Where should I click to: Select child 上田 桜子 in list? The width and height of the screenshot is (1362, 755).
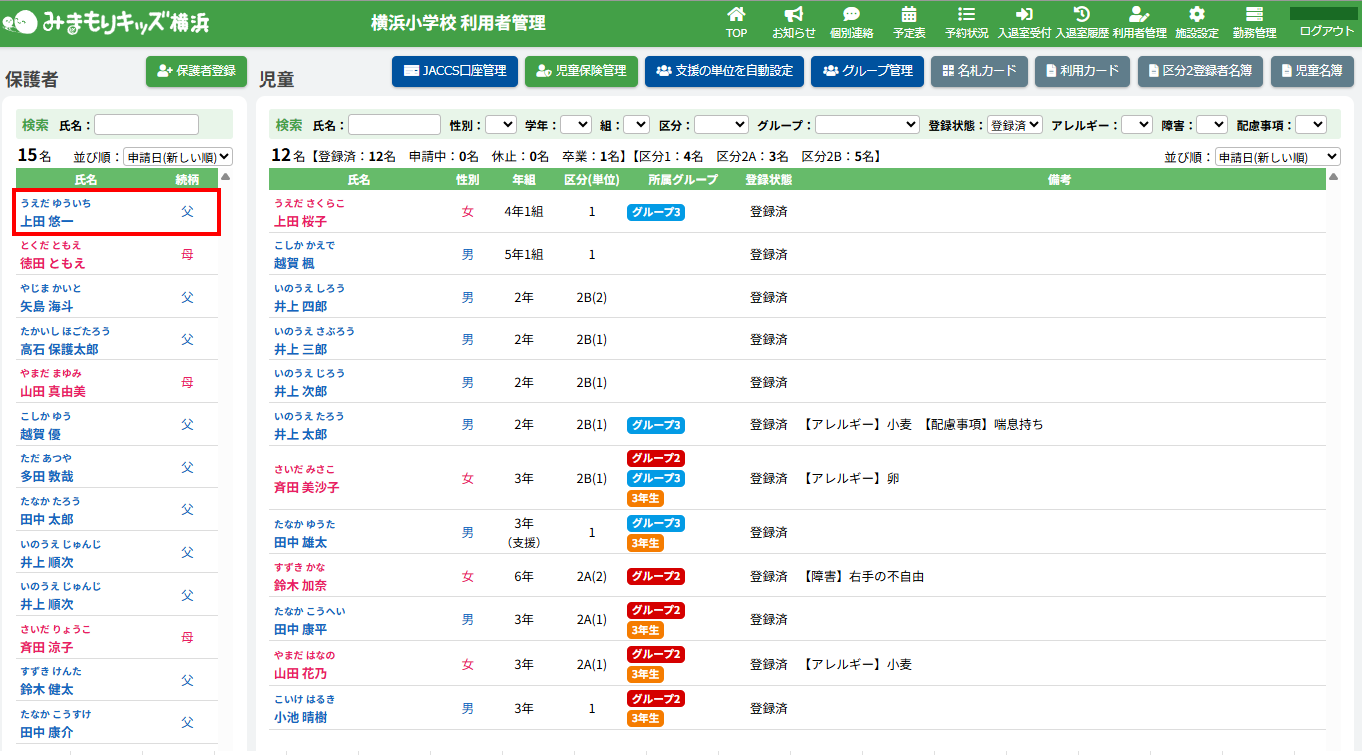(x=300, y=221)
